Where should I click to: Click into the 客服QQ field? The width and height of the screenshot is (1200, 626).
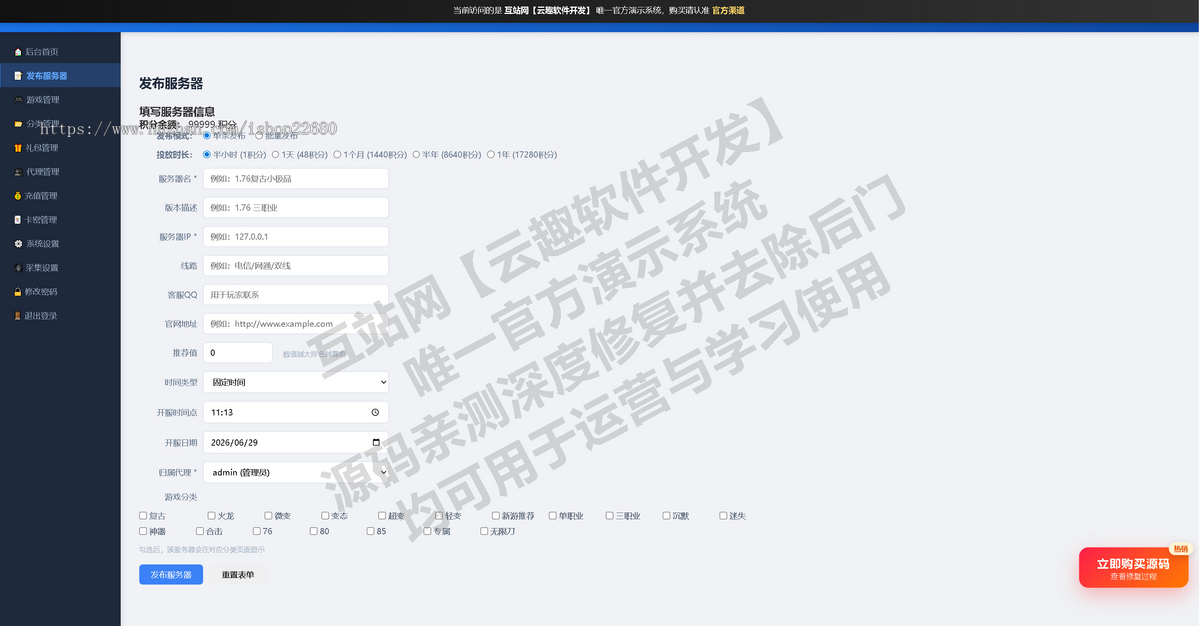295,295
